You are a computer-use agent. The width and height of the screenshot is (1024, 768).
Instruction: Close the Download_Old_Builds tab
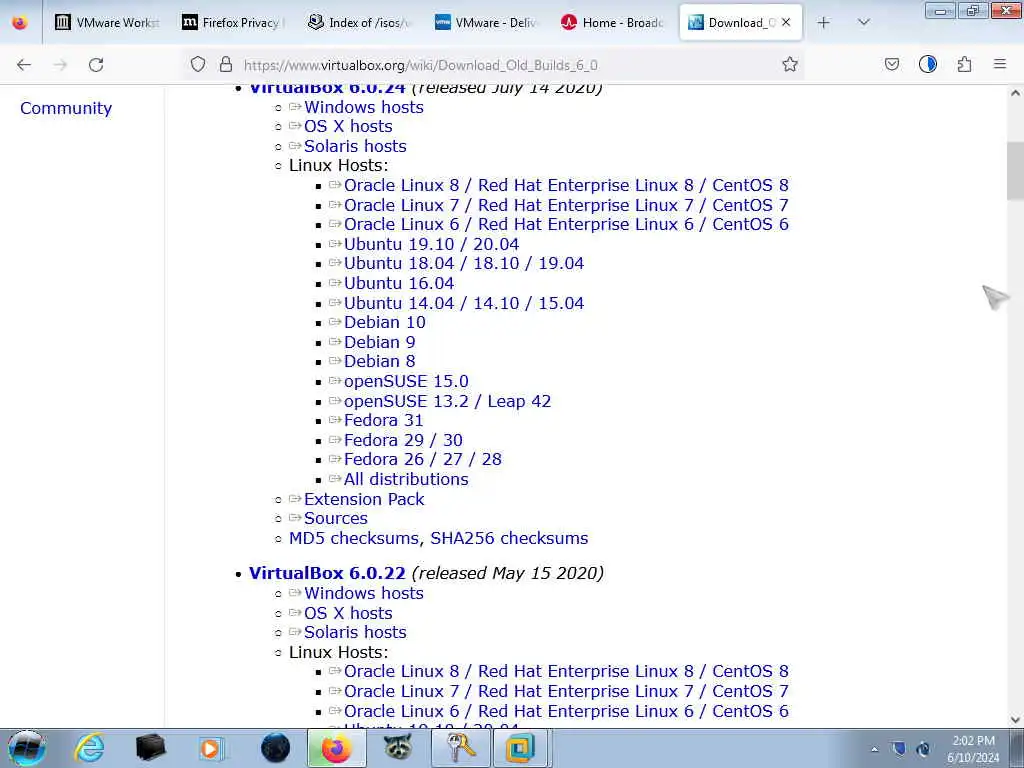pos(786,22)
